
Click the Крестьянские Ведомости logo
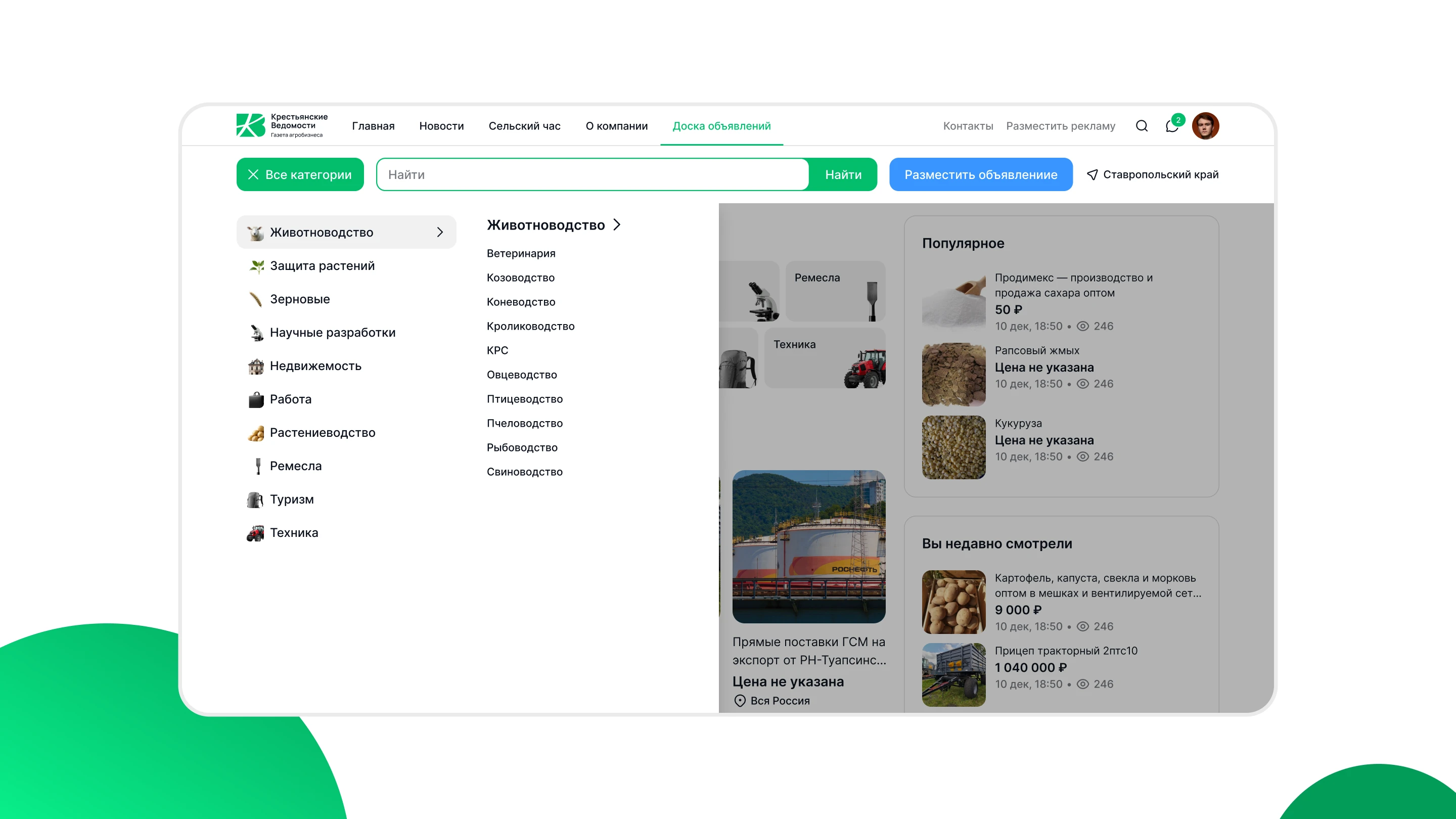click(282, 125)
